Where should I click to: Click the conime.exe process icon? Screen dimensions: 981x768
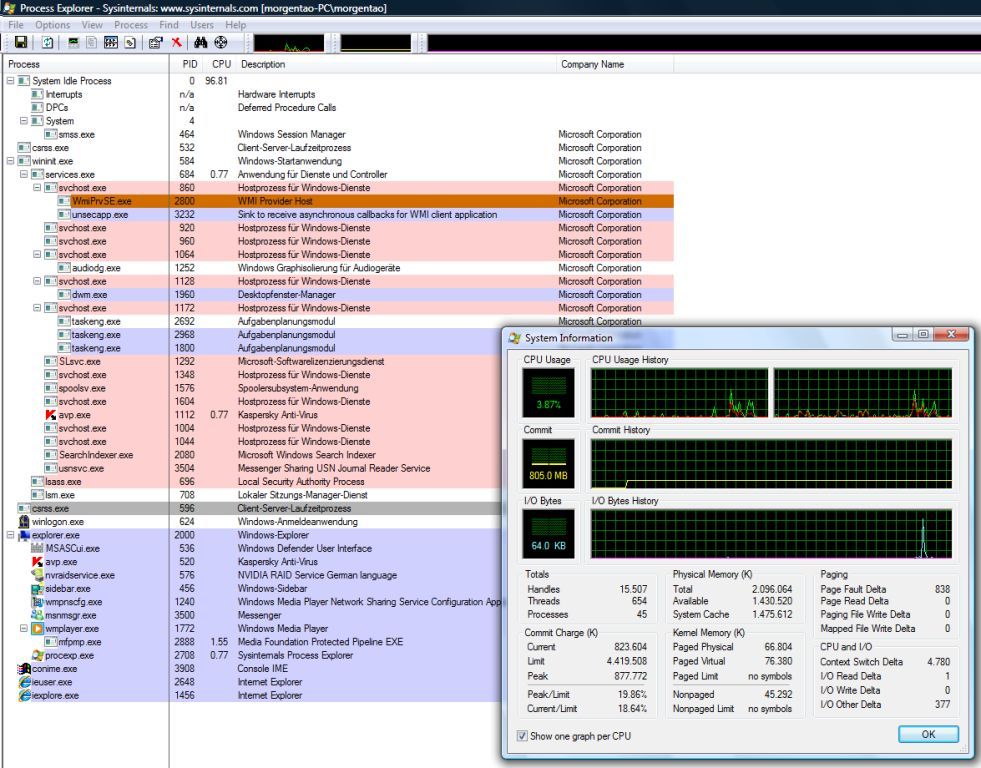coord(24,669)
